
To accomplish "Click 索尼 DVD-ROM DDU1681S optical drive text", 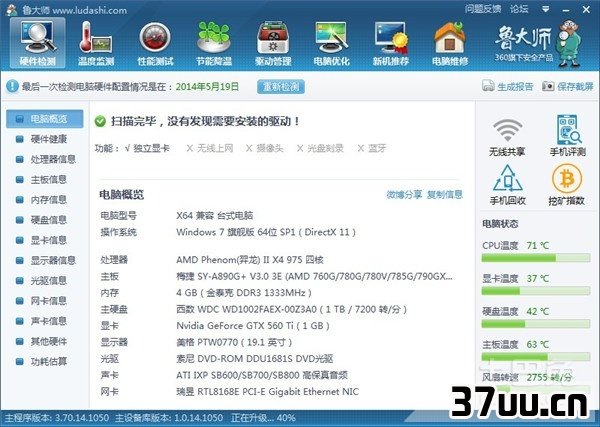I will pos(254,359).
